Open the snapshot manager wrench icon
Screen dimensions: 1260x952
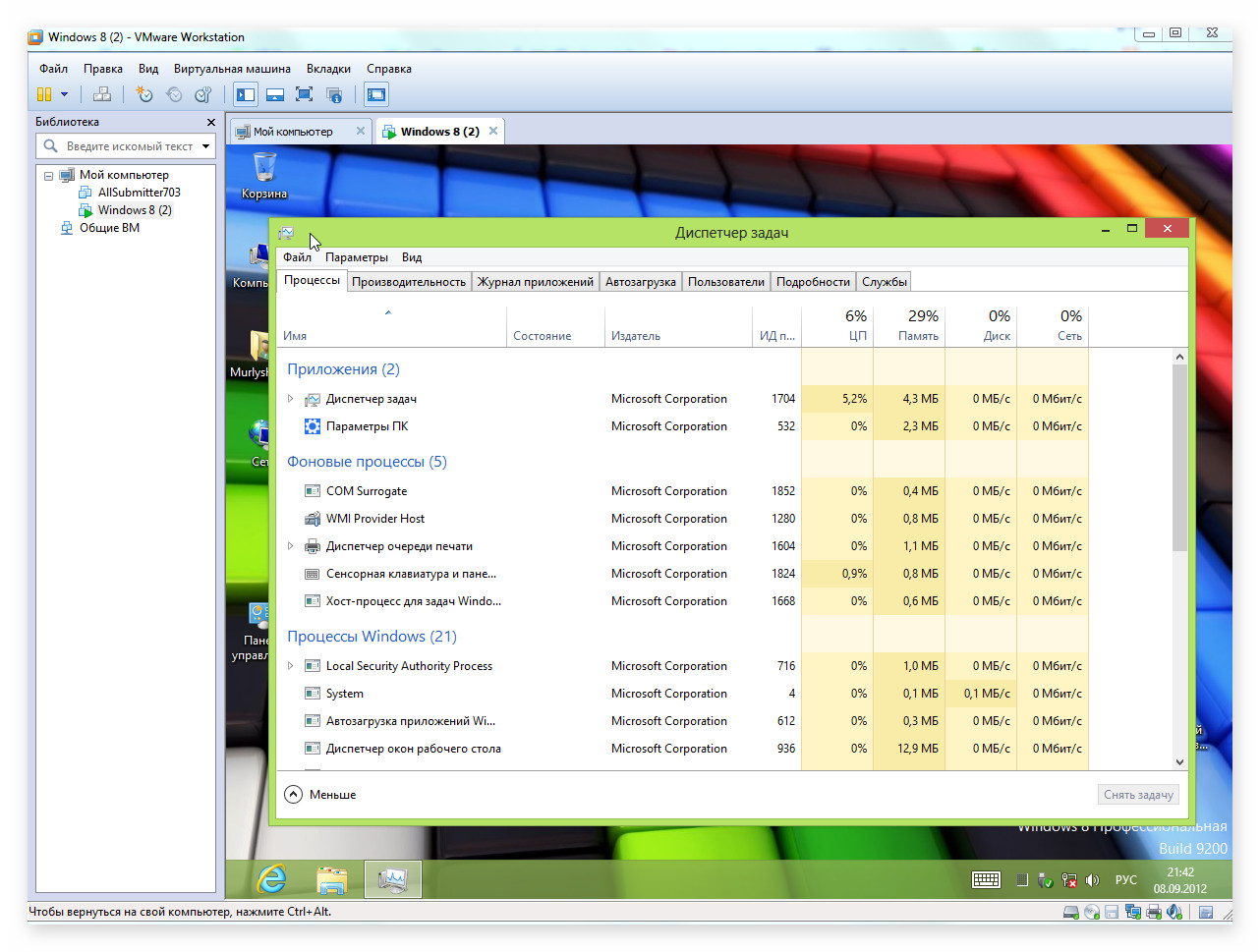click(x=203, y=94)
